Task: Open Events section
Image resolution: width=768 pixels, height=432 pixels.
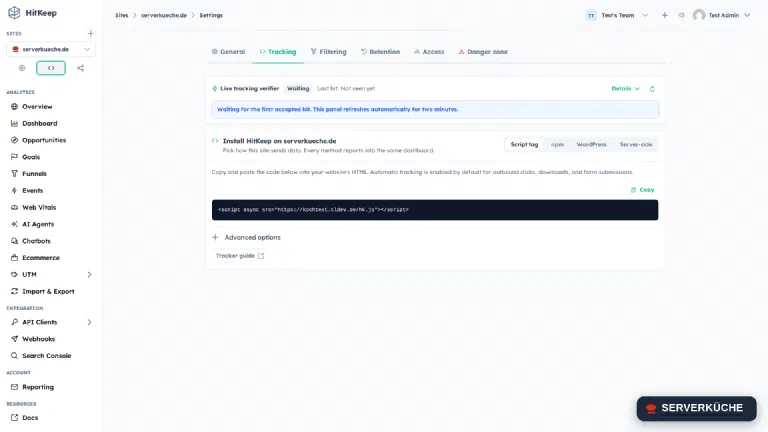Action: (x=32, y=191)
